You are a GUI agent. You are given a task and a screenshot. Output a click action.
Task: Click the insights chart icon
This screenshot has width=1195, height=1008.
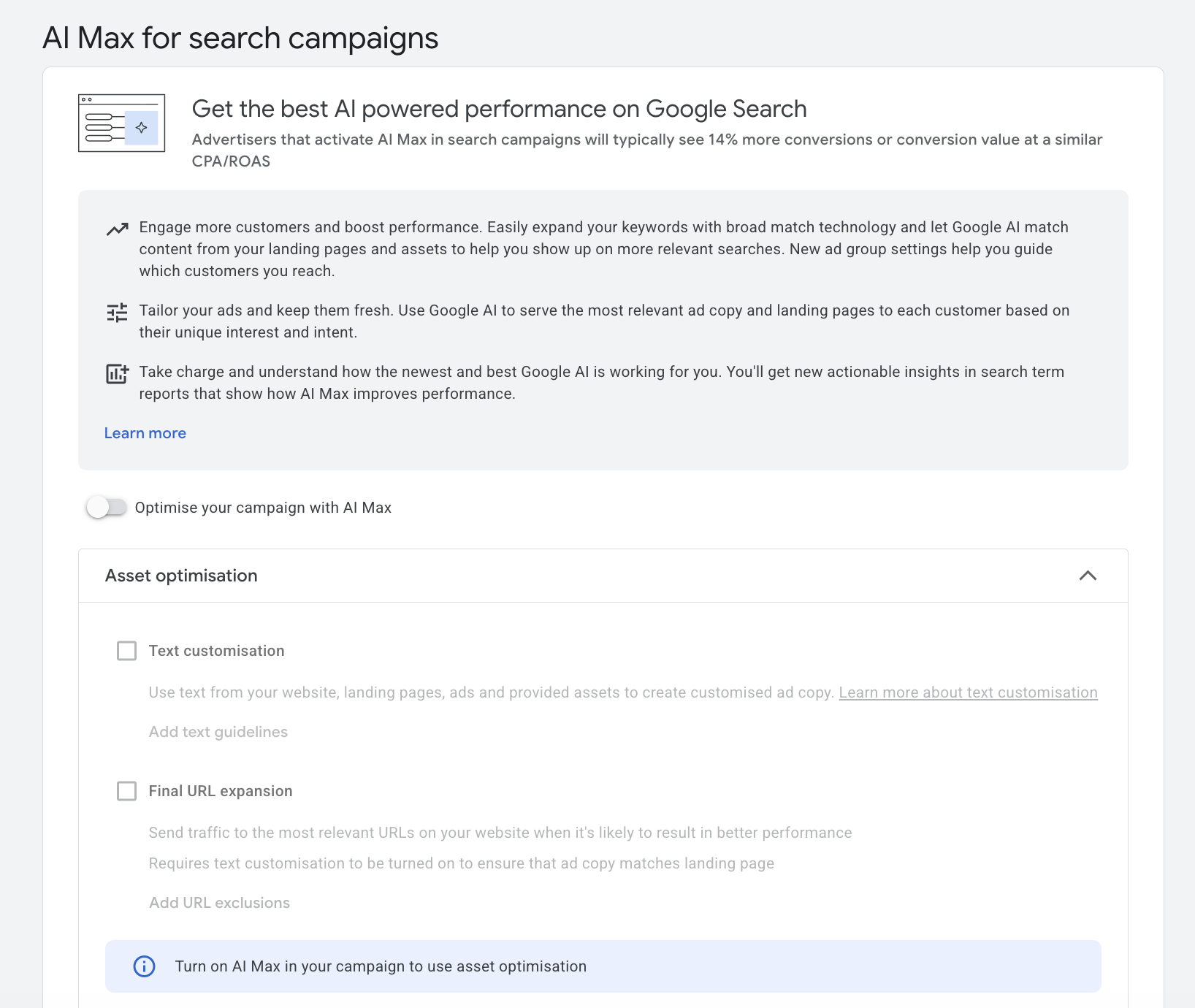117,374
